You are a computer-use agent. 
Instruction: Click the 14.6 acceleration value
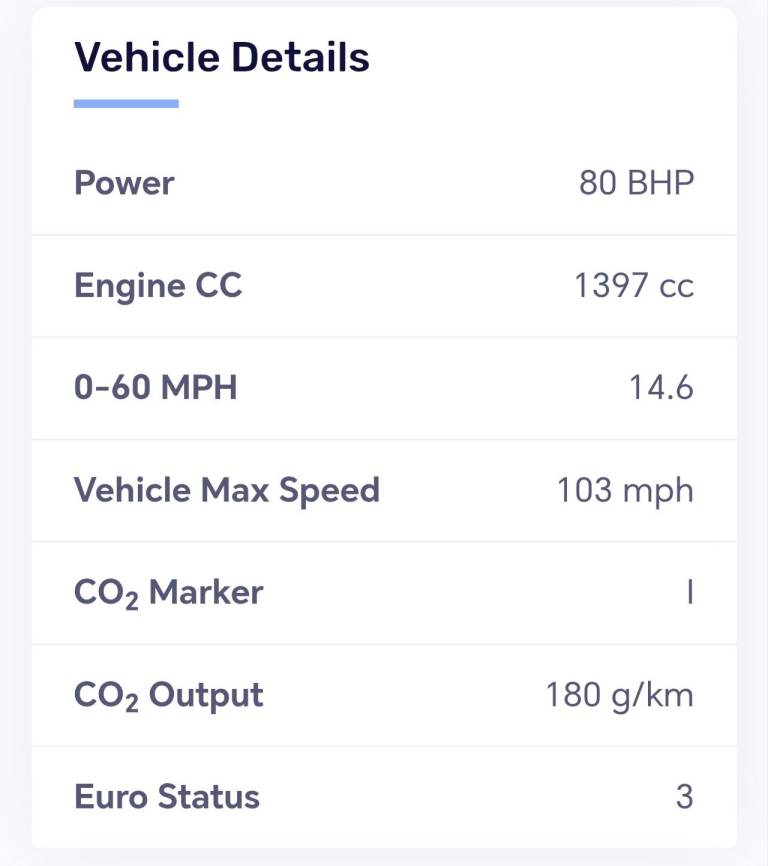click(661, 388)
